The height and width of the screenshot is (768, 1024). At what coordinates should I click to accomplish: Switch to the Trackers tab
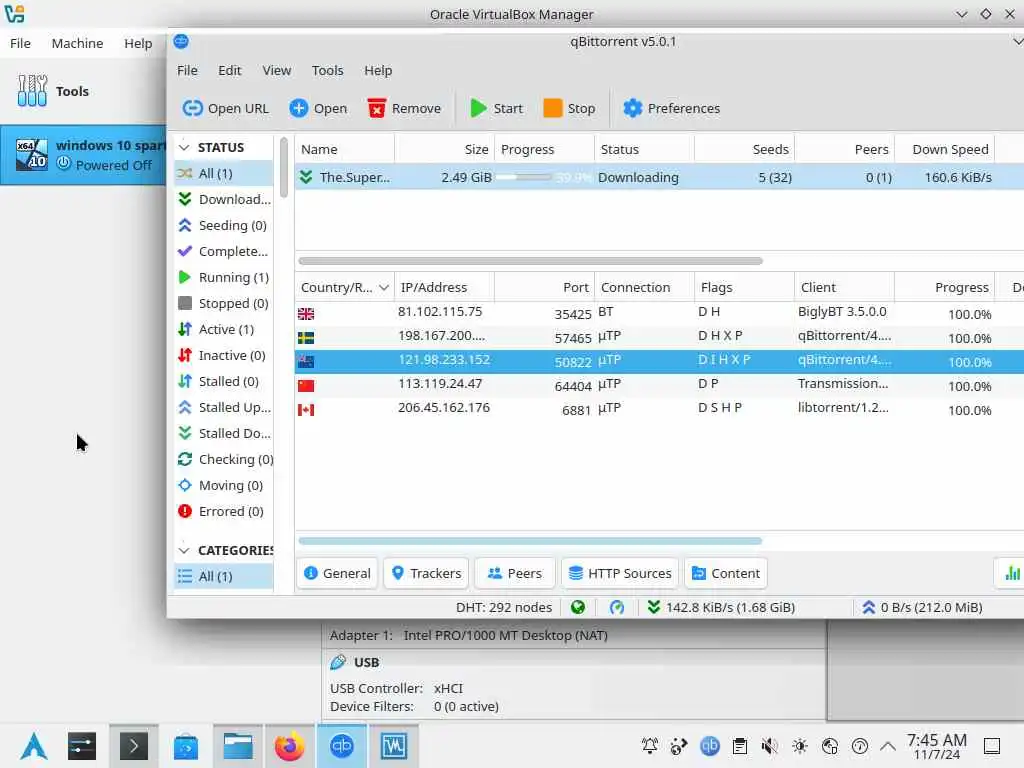pos(426,573)
